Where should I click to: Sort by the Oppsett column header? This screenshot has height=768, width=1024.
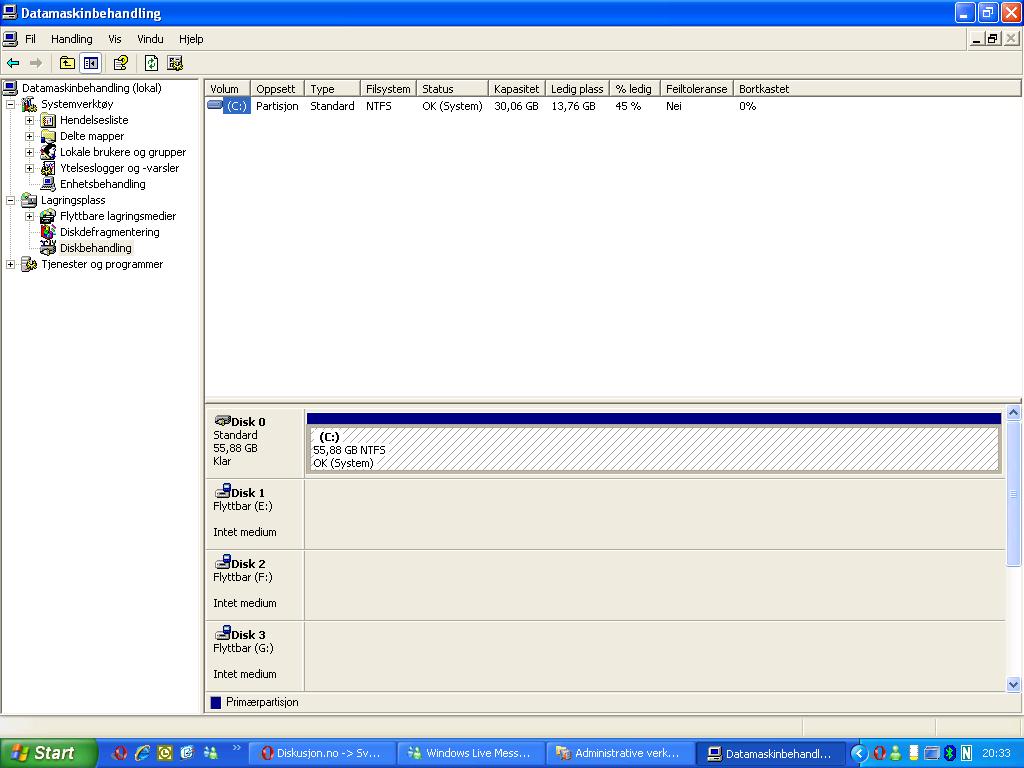277,89
